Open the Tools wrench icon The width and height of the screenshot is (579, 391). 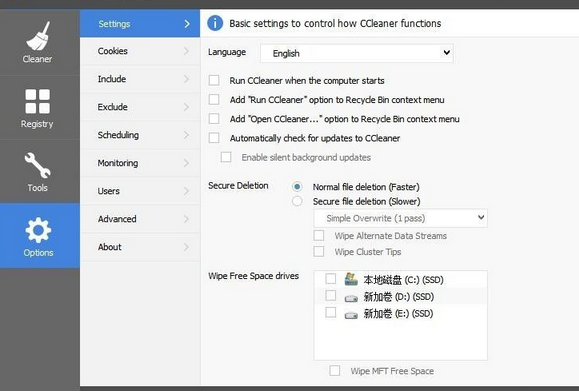click(37, 165)
